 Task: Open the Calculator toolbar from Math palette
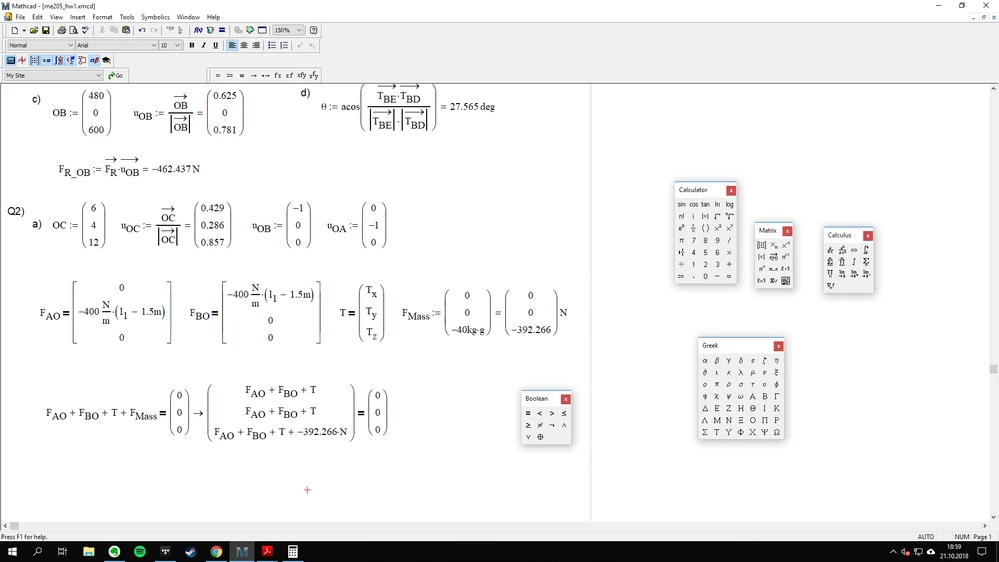tap(11, 61)
